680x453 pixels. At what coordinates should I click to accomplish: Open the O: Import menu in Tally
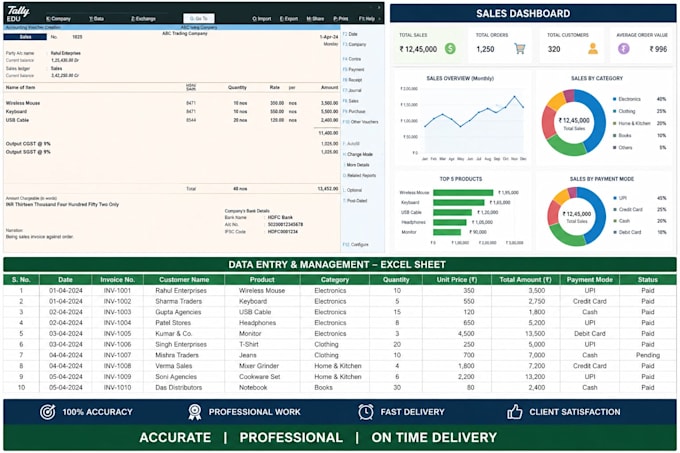262,19
